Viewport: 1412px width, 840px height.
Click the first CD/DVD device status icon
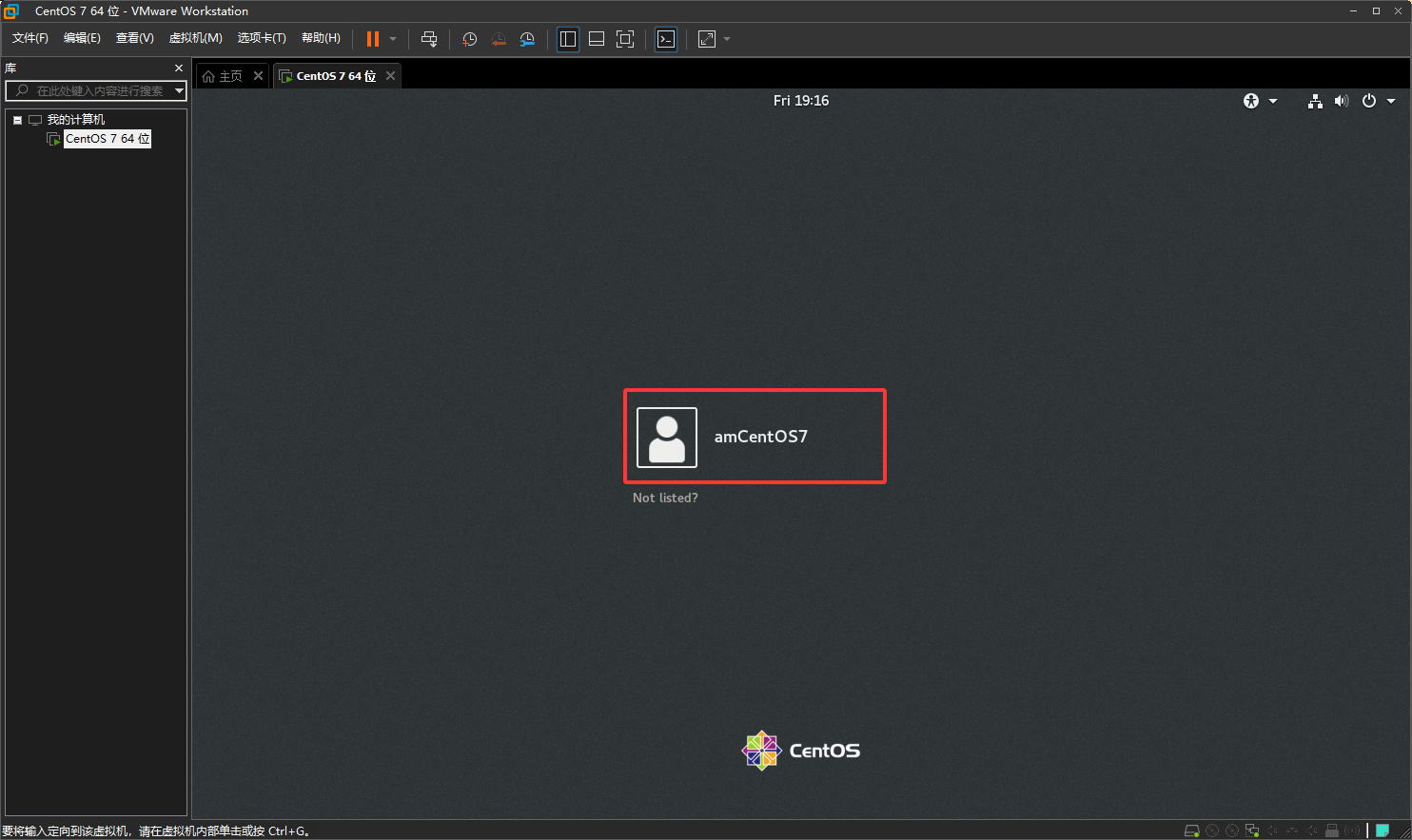(x=1212, y=830)
